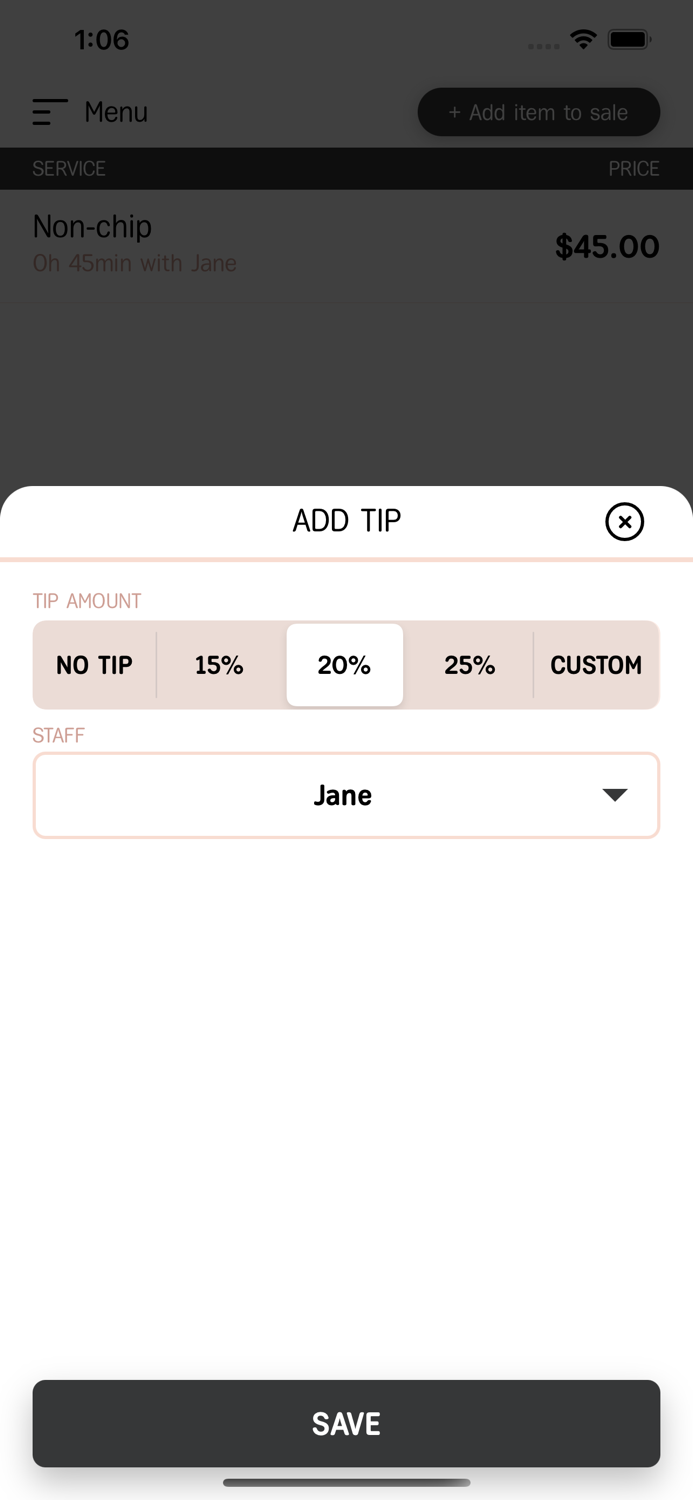Tap the battery status icon
The height and width of the screenshot is (1500, 693).
[629, 40]
